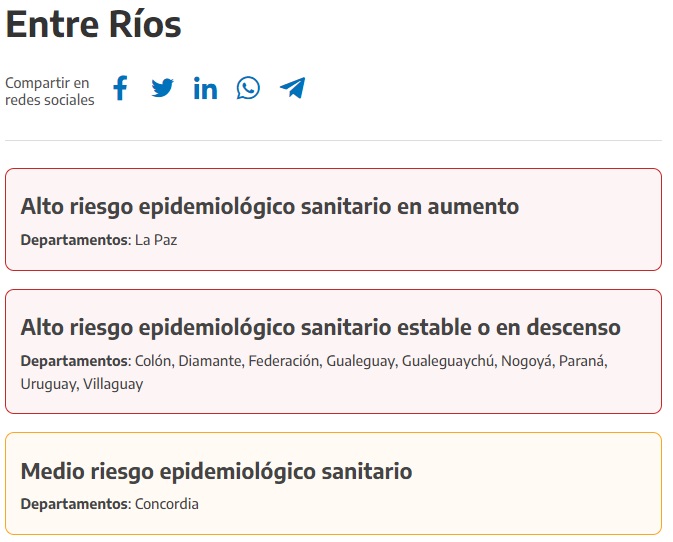Image resolution: width=673 pixels, height=542 pixels.
Task: Click the Concordia department name
Action: (x=167, y=504)
